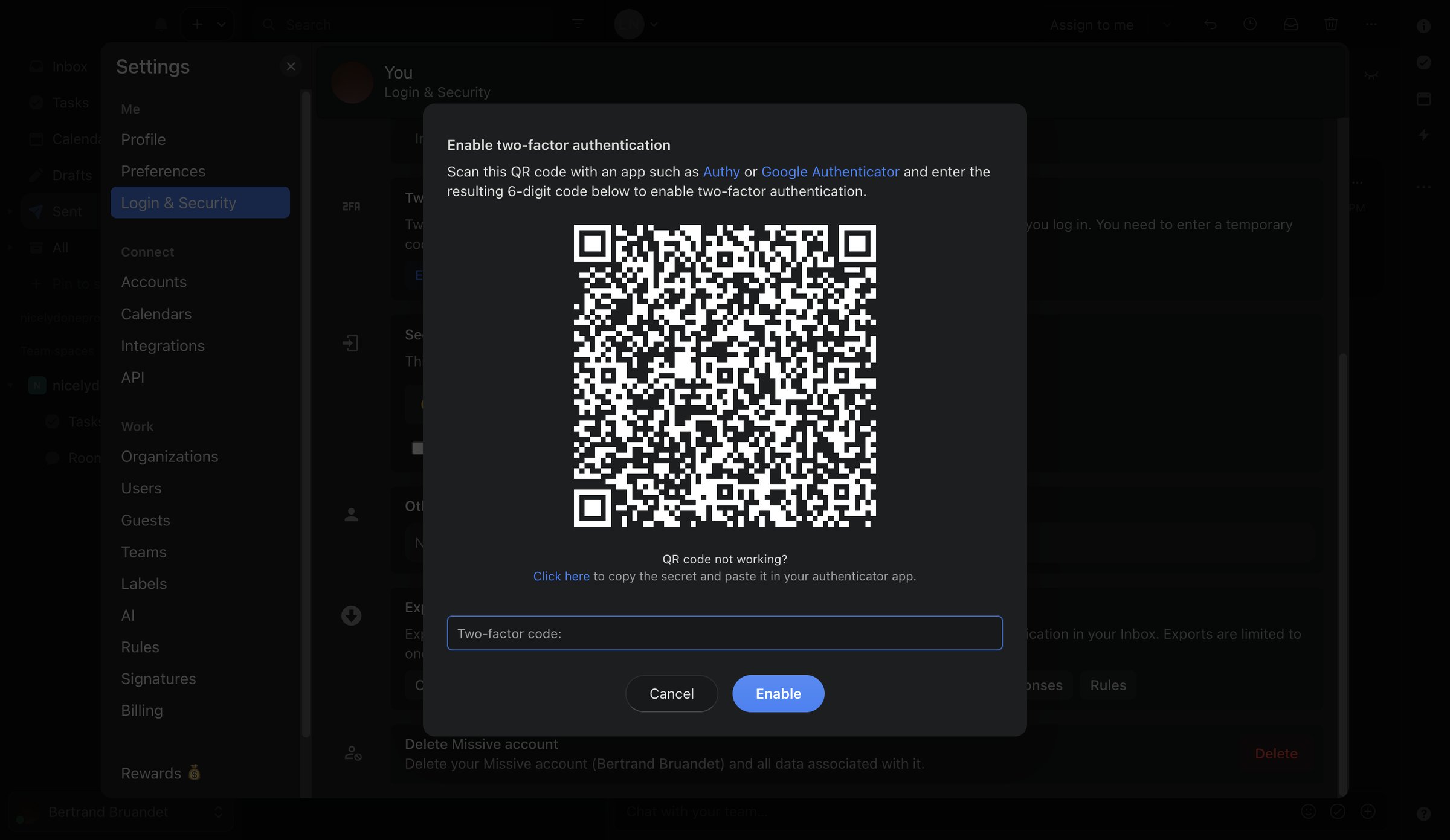
Task: Click the help question mark icon
Action: point(1424,813)
